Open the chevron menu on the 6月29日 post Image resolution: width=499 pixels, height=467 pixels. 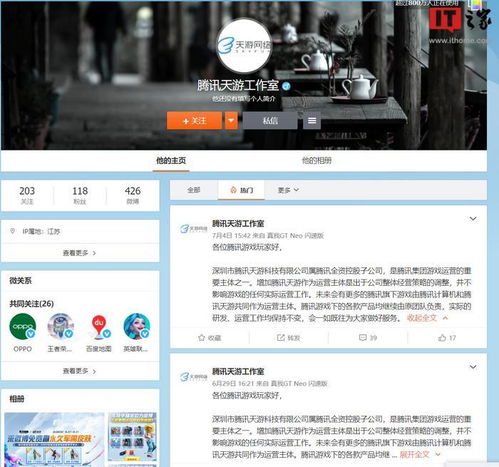(x=473, y=367)
